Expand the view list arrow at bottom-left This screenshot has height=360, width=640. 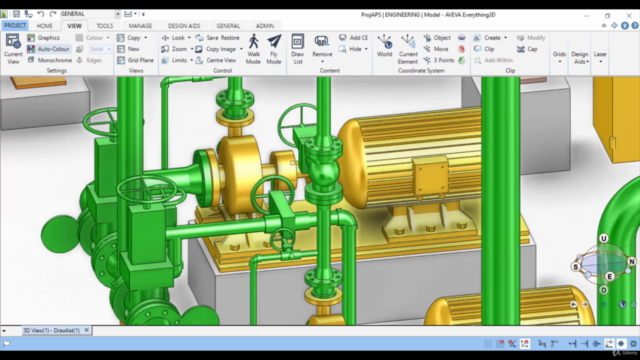pyautogui.click(x=4, y=331)
